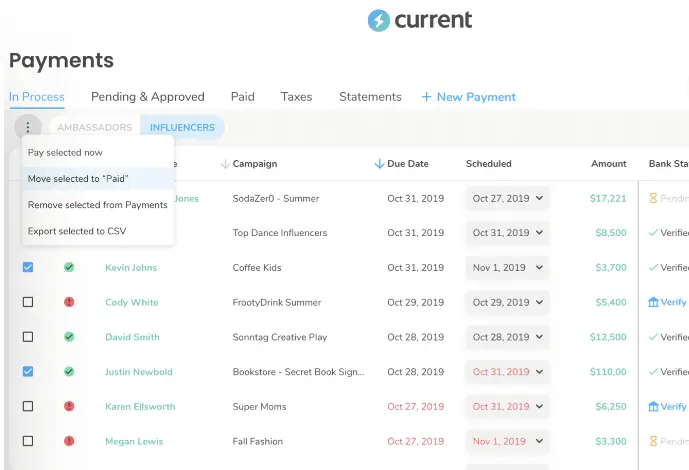Uncheck the Kevin Johns row checkbox
This screenshot has height=470, width=689.
[x=28, y=268]
